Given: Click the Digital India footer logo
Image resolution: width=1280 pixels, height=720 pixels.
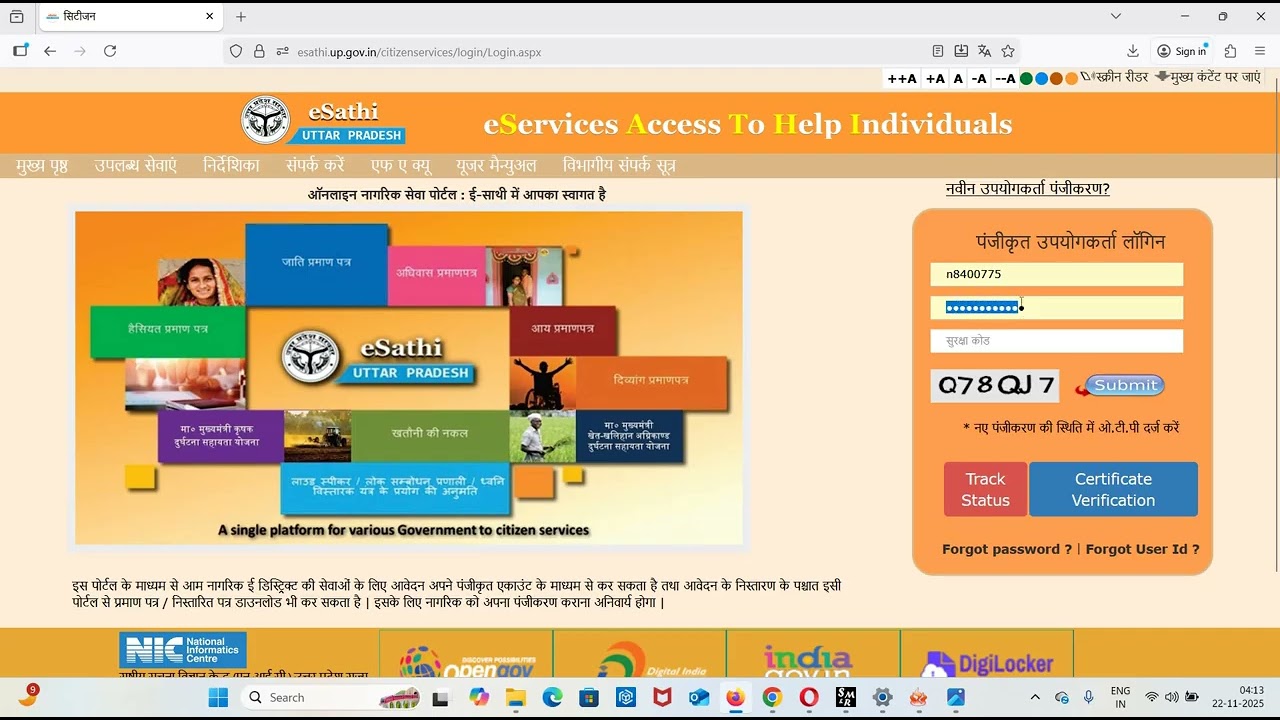Looking at the screenshot, I should tap(652, 660).
